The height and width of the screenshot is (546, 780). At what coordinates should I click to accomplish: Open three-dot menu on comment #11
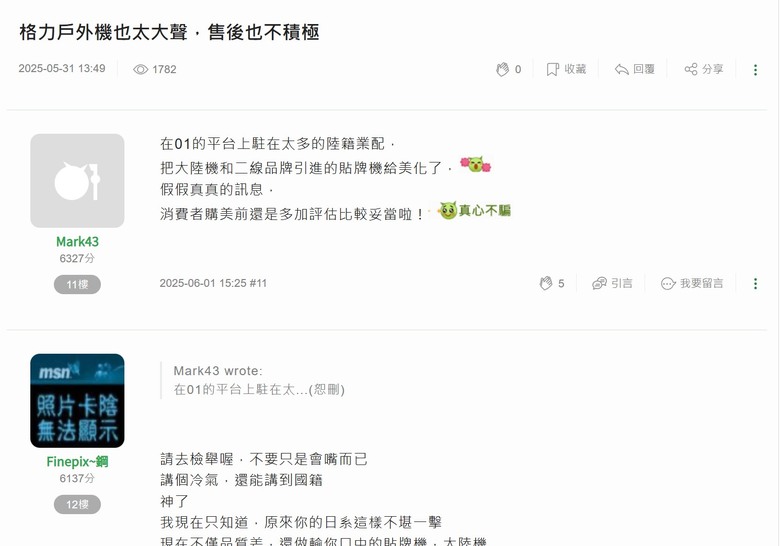755,283
